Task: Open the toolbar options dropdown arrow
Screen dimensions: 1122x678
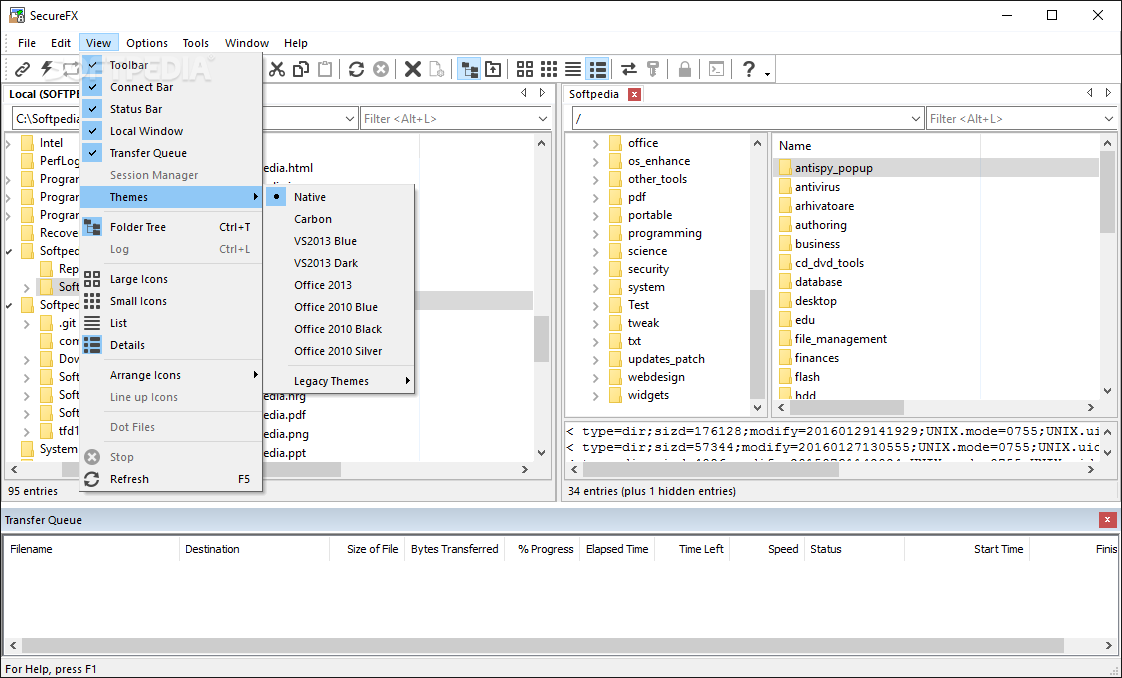Action: click(x=767, y=73)
